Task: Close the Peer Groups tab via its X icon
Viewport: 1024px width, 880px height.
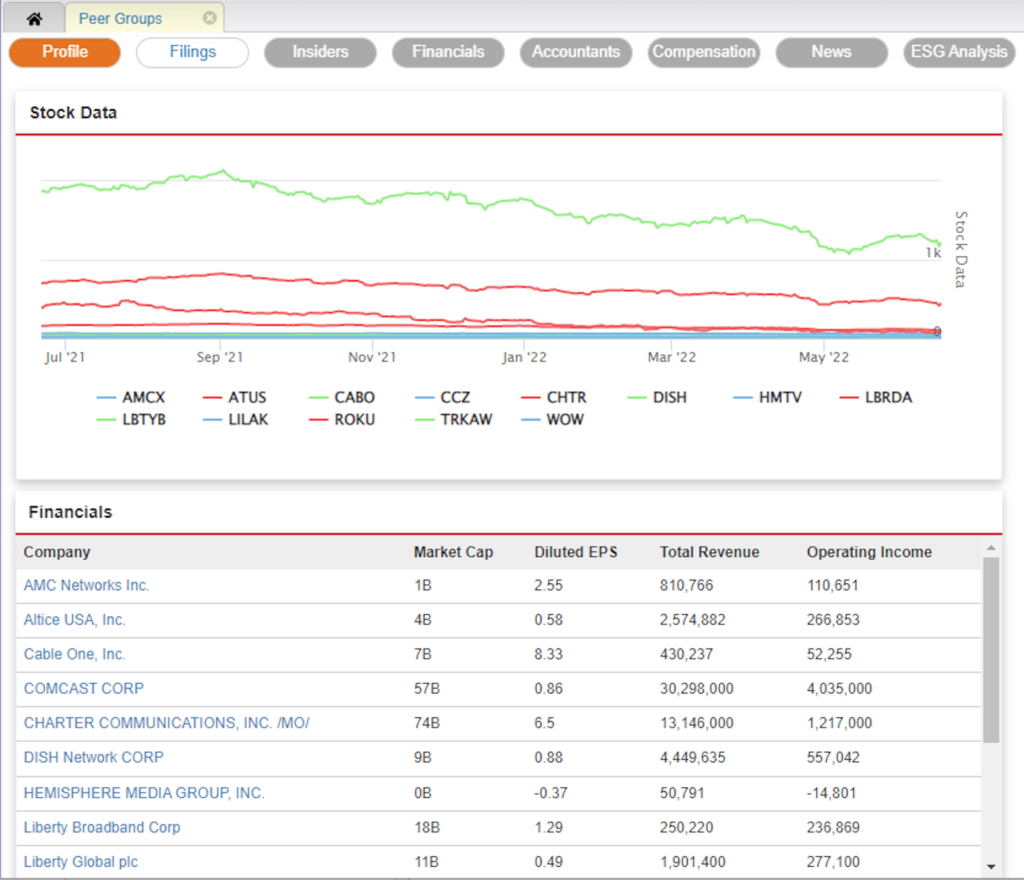Action: [x=208, y=17]
